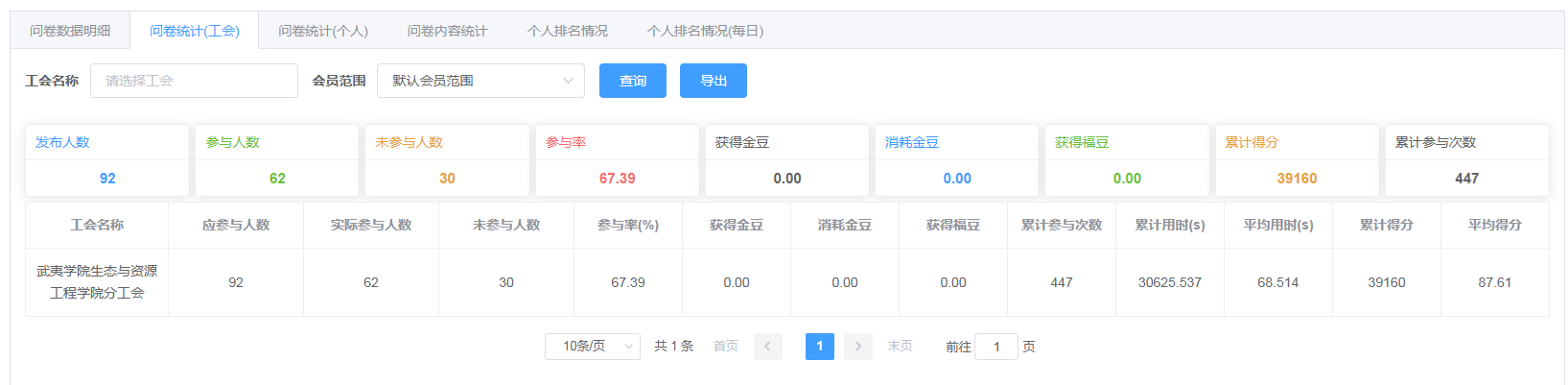Viewport: 1568px width, 385px height.
Task: Switch to 问卷统计(个人) tab
Action: pos(323,31)
